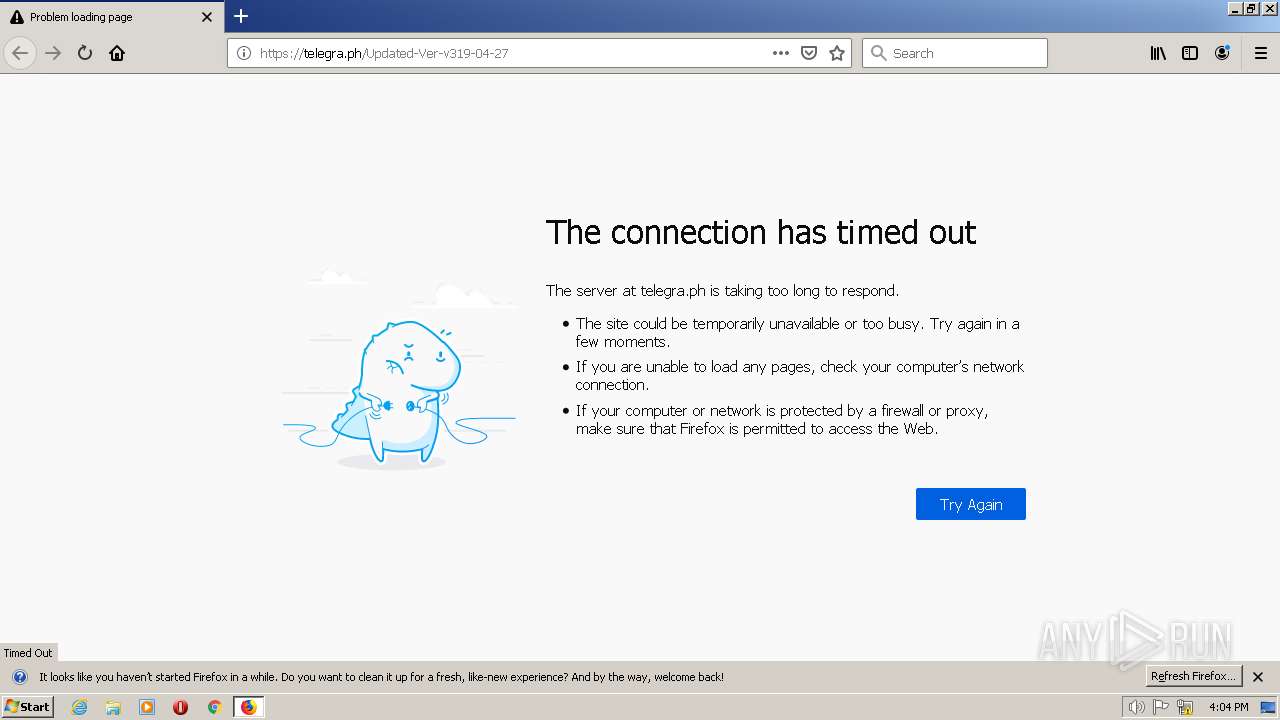Click the show desktop tray icon
1280x720 pixels.
pos(1268,707)
